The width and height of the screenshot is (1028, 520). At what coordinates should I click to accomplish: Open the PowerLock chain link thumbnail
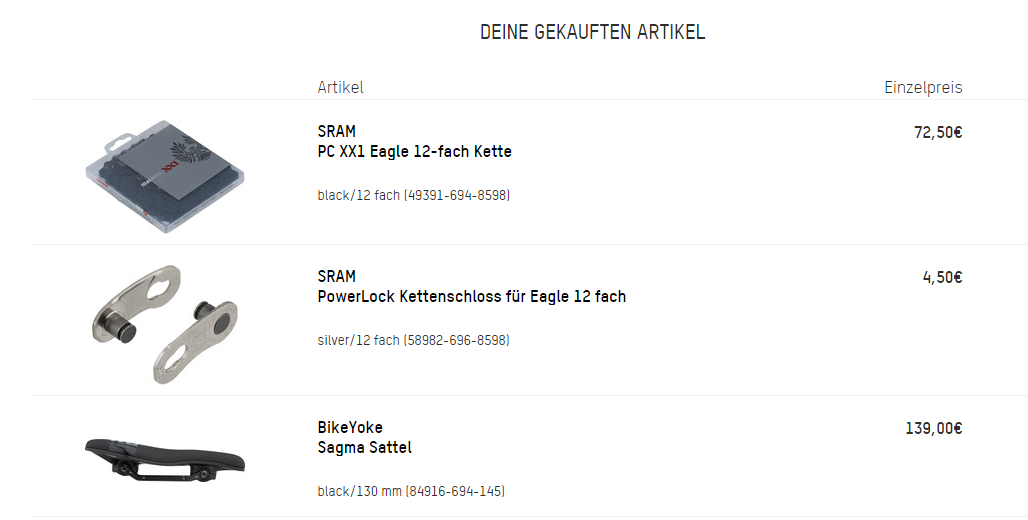click(x=166, y=323)
